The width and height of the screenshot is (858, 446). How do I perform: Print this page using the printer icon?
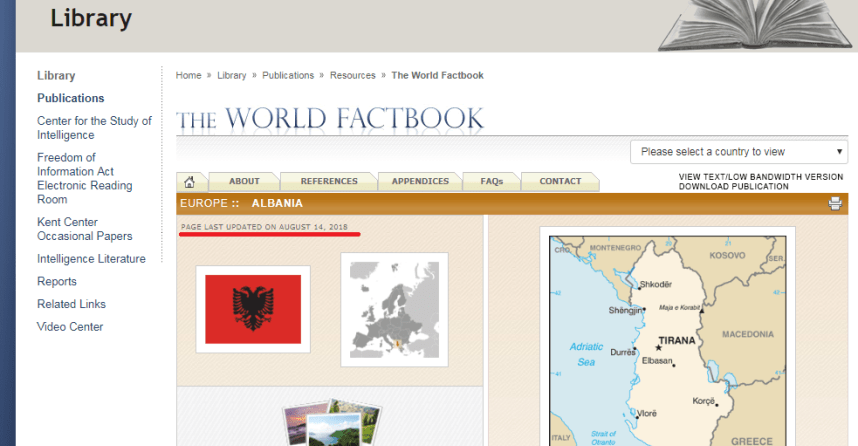coord(835,204)
